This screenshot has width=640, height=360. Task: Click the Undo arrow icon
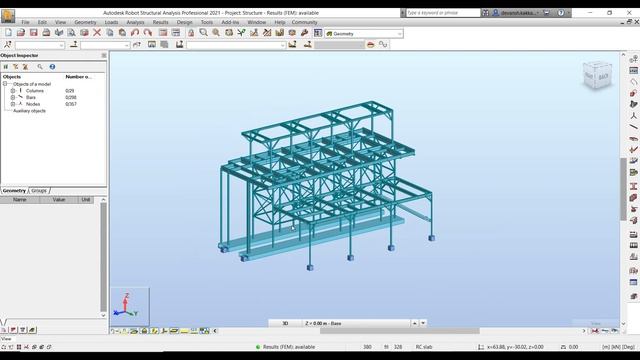(x=135, y=33)
